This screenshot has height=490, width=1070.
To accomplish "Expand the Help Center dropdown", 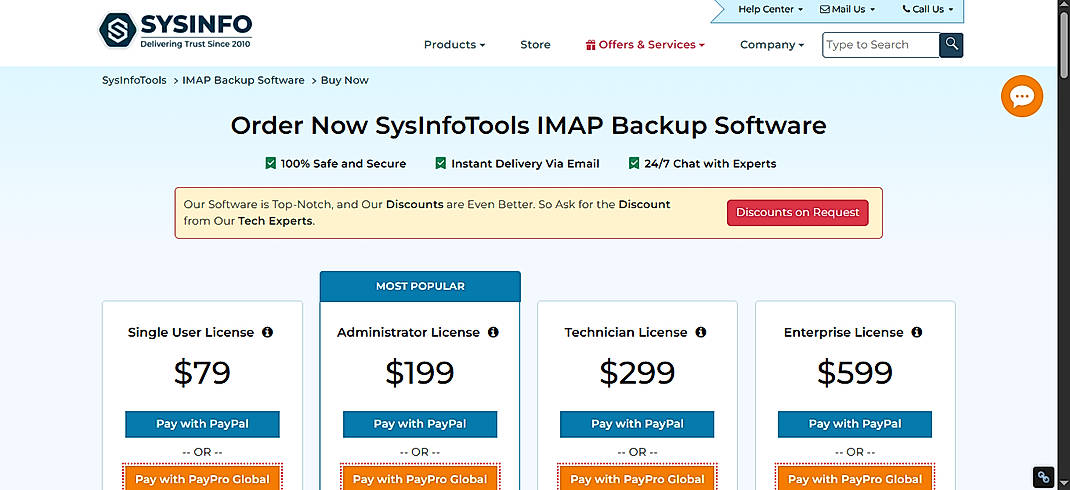I will point(770,10).
